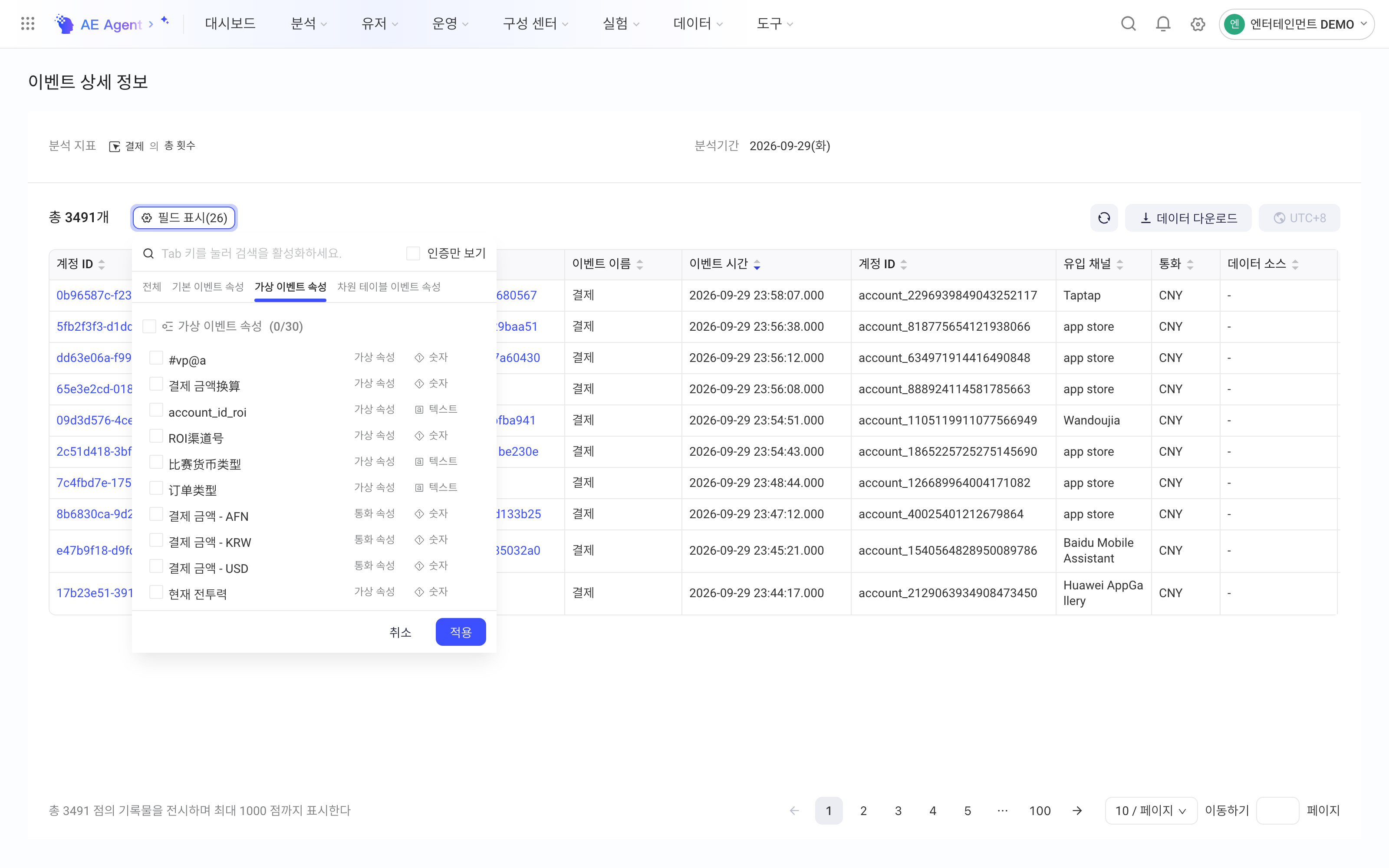The image size is (1389, 868).
Task: Sort by 통화 column arrows
Action: click(1190, 264)
